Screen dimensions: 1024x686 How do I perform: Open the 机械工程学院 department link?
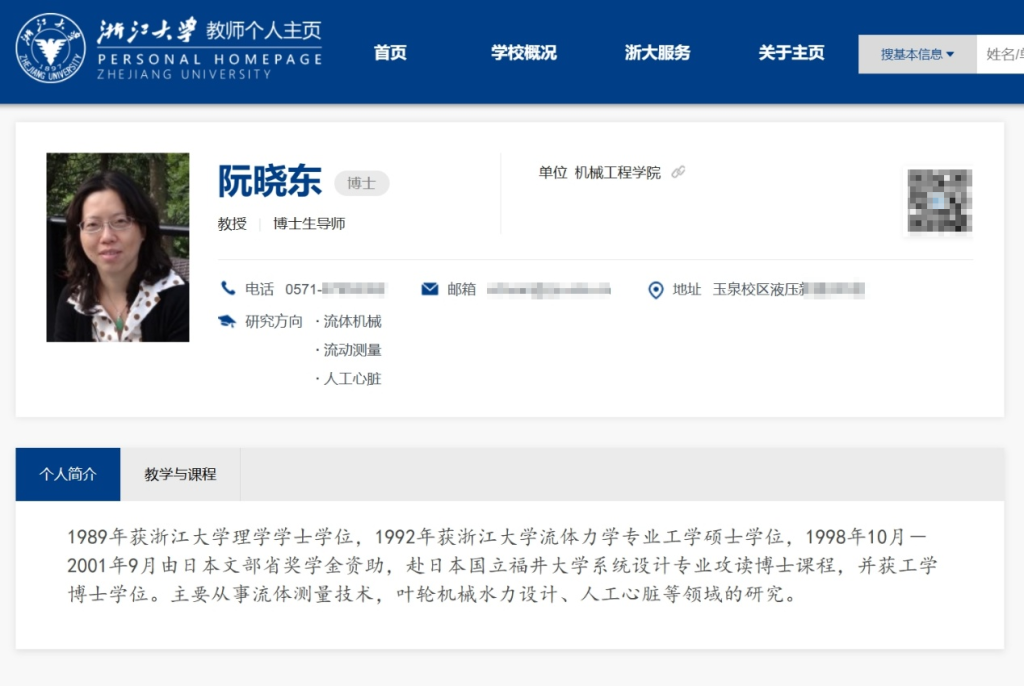(x=617, y=172)
